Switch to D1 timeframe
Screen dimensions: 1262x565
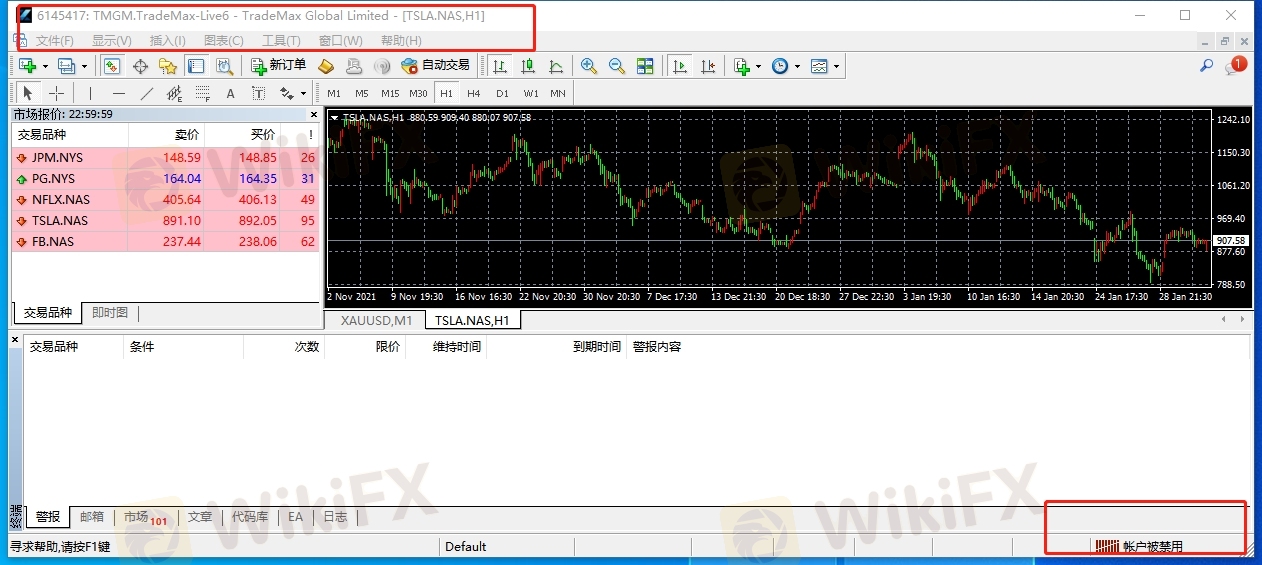point(502,93)
